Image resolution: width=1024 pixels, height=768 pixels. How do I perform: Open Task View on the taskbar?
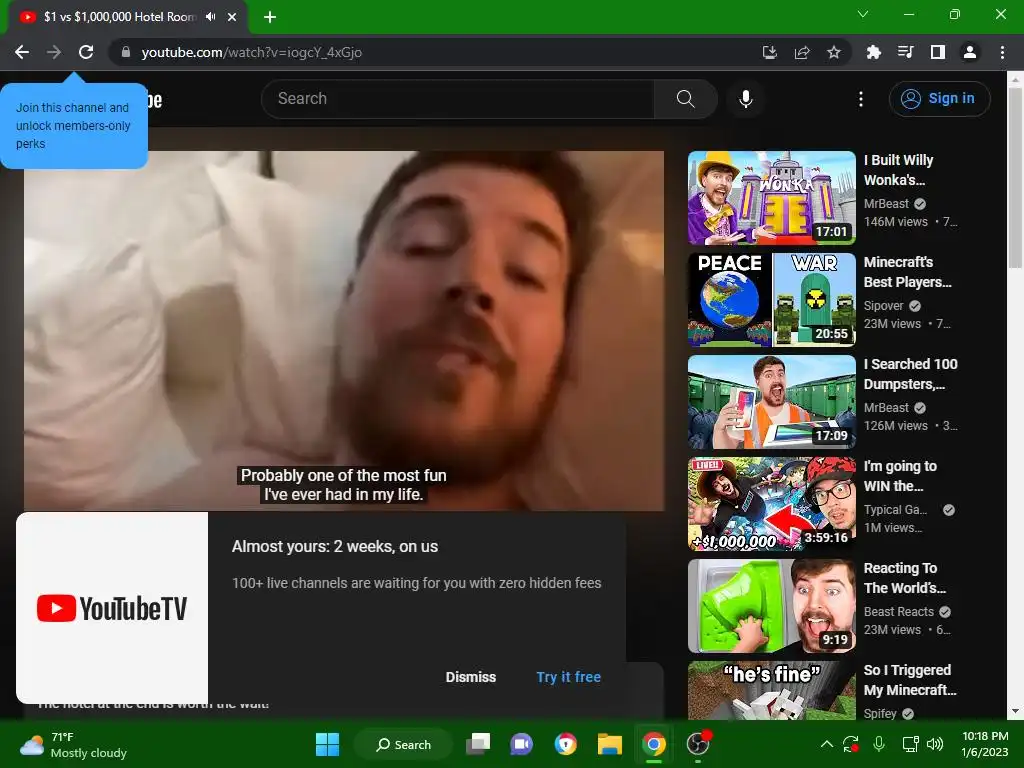[478, 744]
